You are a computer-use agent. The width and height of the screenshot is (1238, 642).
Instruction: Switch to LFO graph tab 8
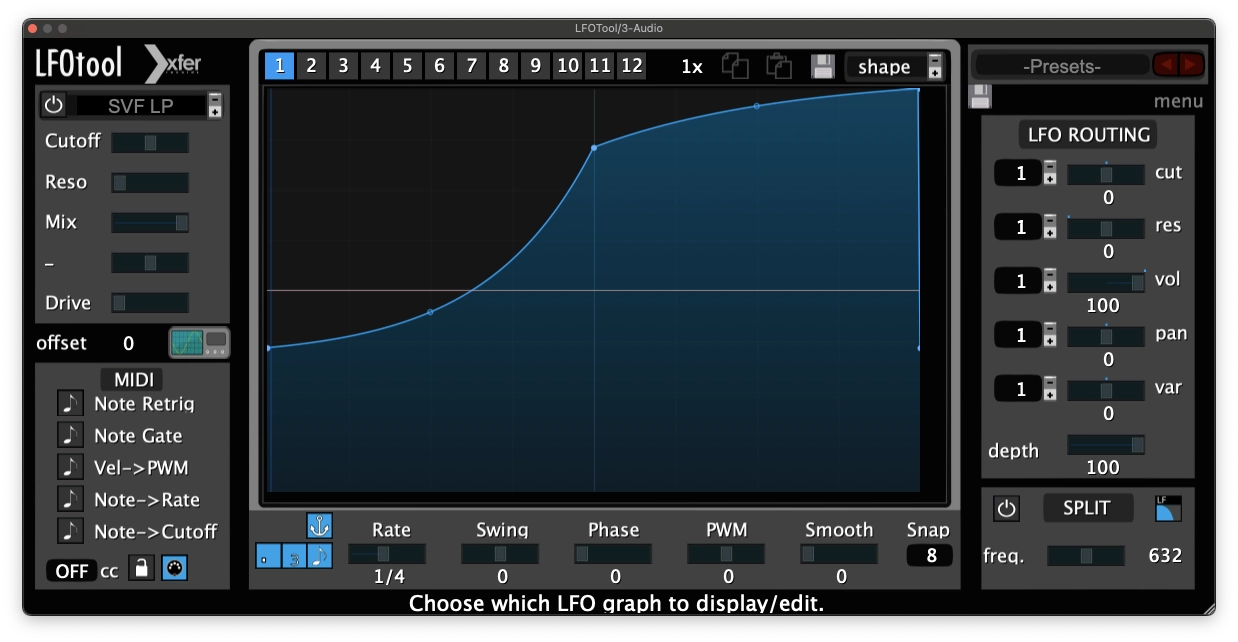[503, 66]
